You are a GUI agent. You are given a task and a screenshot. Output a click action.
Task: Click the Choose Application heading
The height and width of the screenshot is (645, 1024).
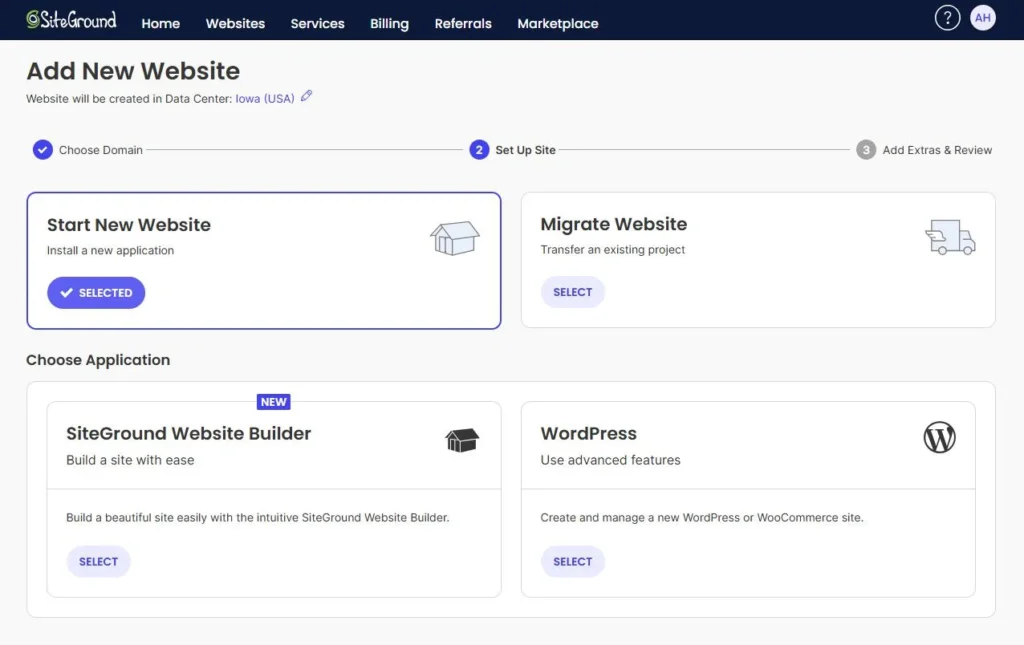click(x=98, y=360)
